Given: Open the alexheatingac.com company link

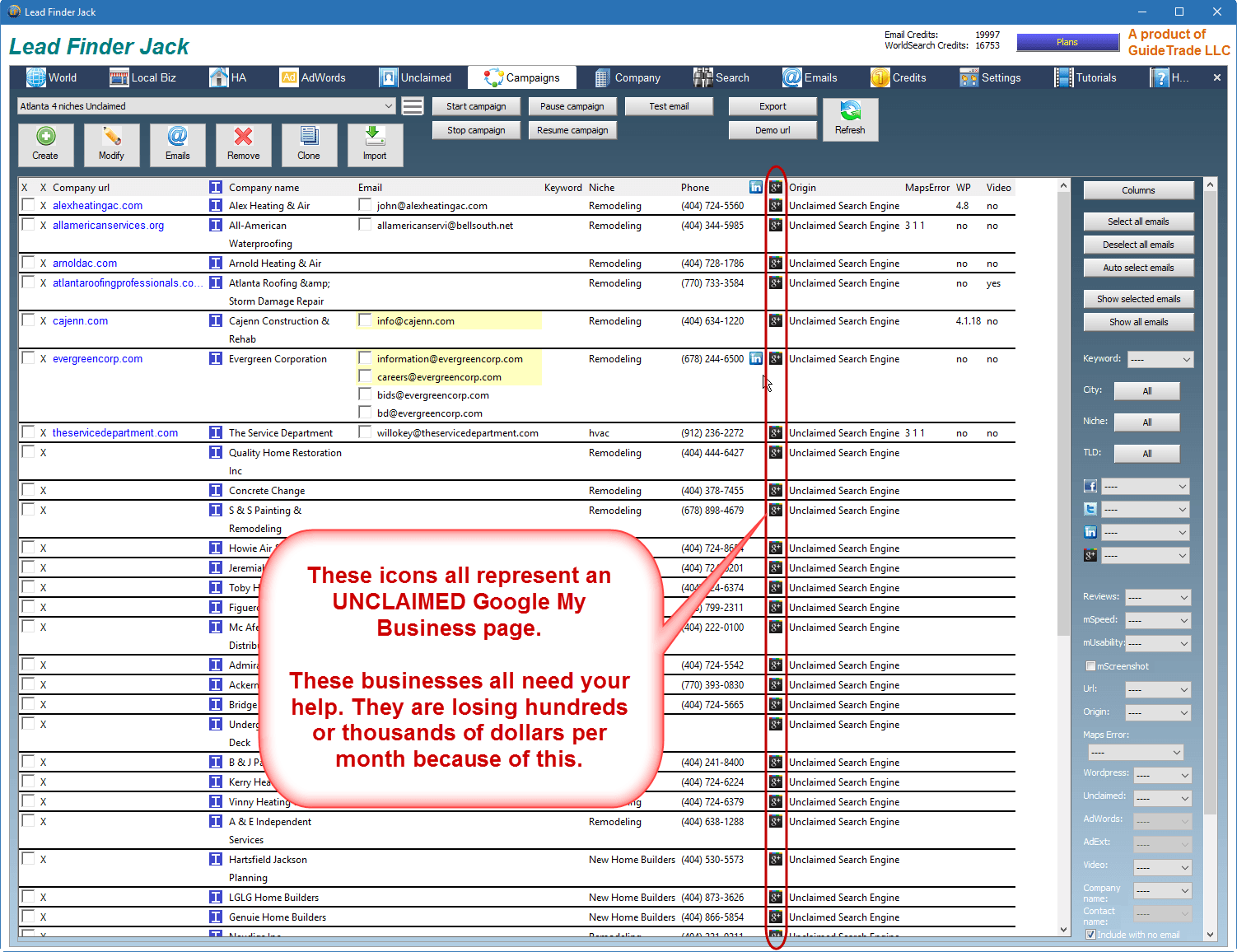Looking at the screenshot, I should (97, 206).
